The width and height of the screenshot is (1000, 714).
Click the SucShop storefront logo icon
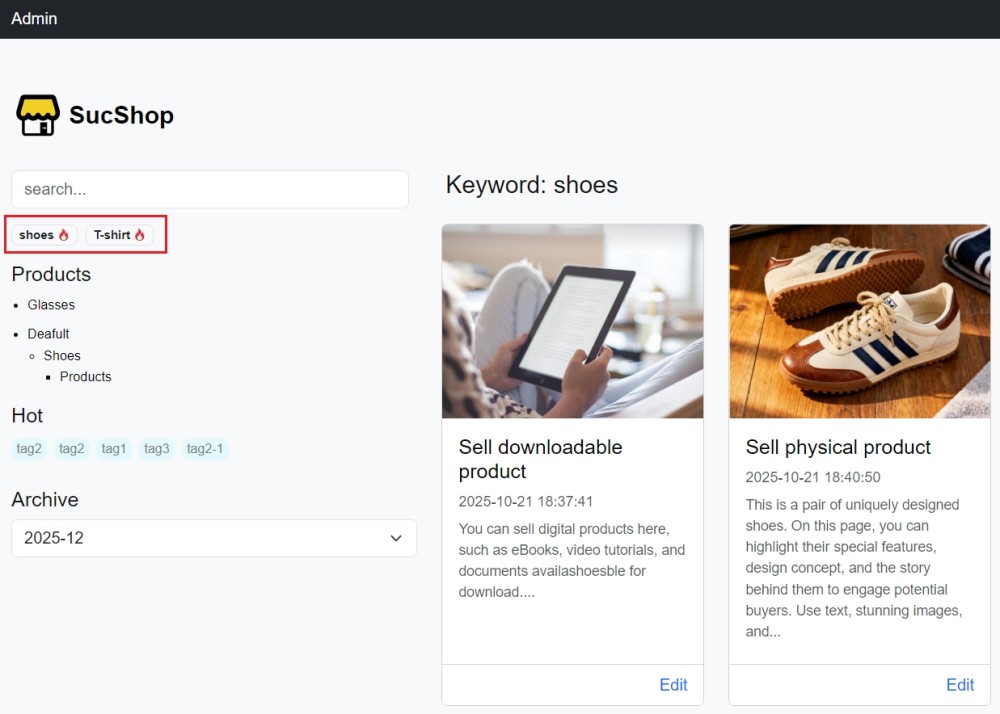(38, 116)
